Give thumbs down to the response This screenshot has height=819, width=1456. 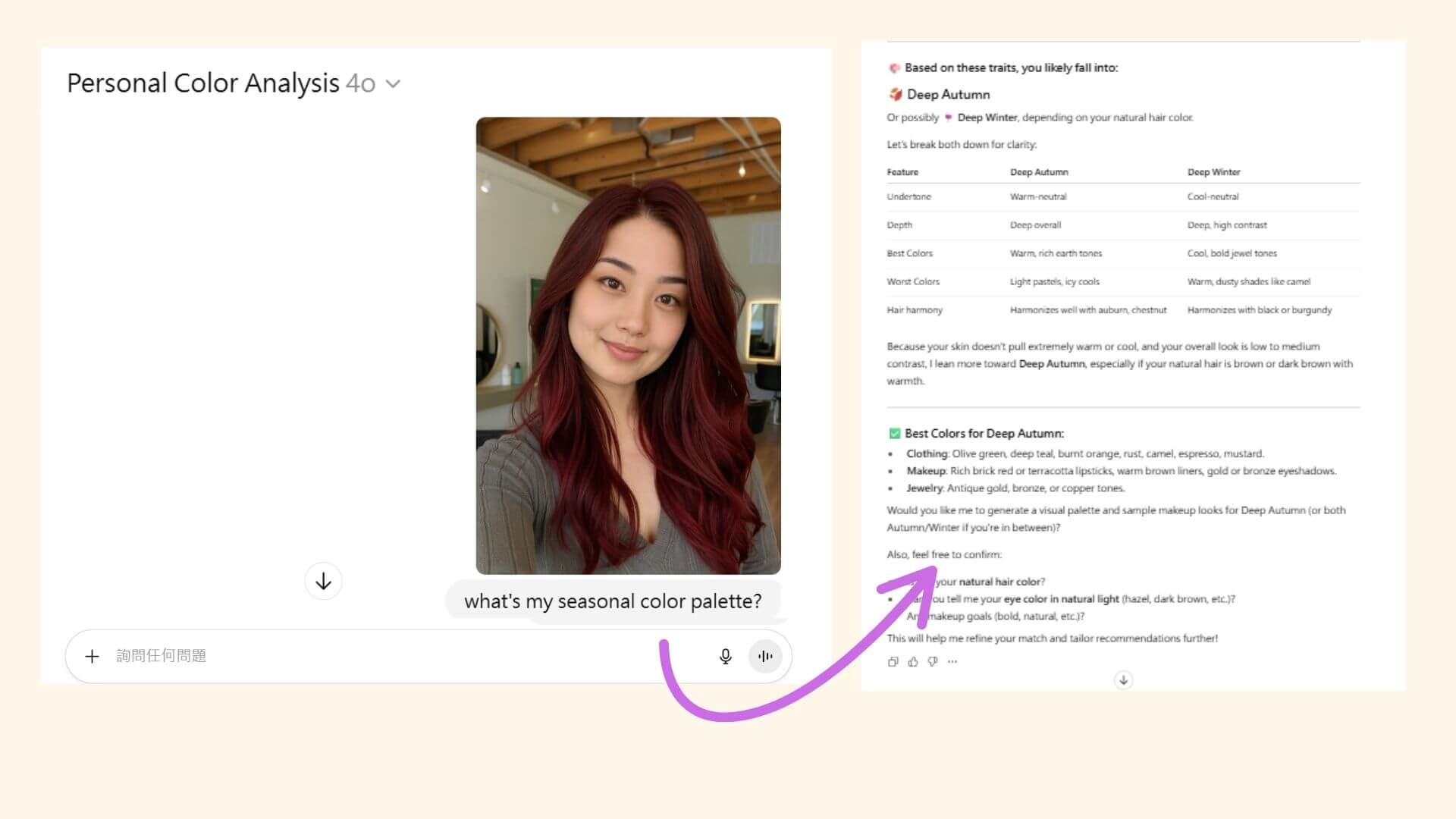pos(933,661)
